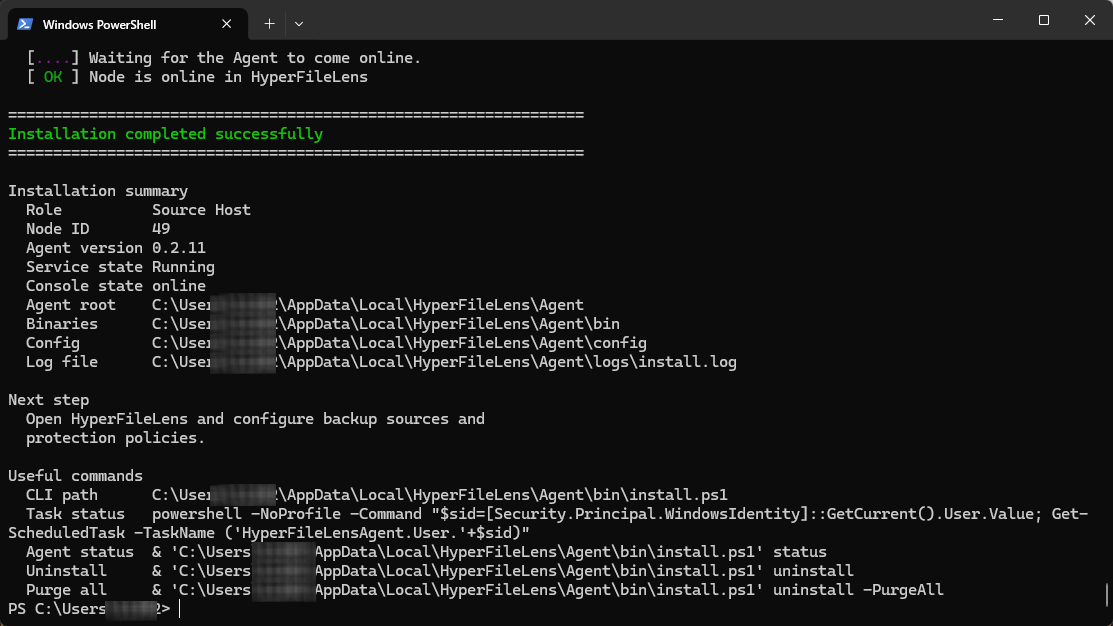Click the Service state 'Running' value
The image size is (1113, 626).
[183, 267]
